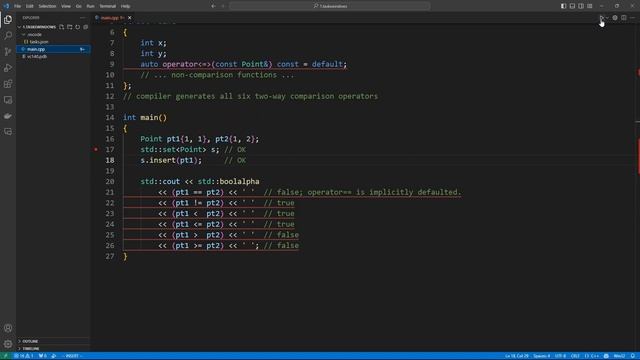Open the Remote Explorer view

coord(8,100)
